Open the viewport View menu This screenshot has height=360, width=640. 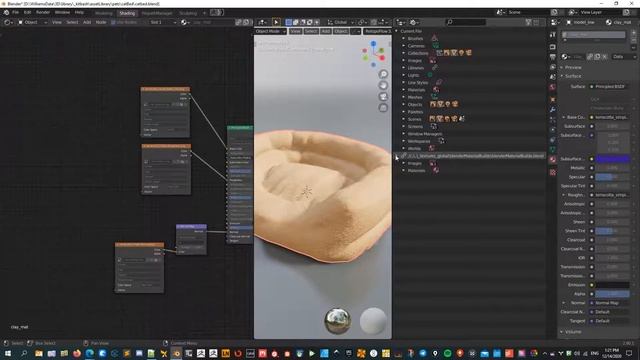[295, 31]
